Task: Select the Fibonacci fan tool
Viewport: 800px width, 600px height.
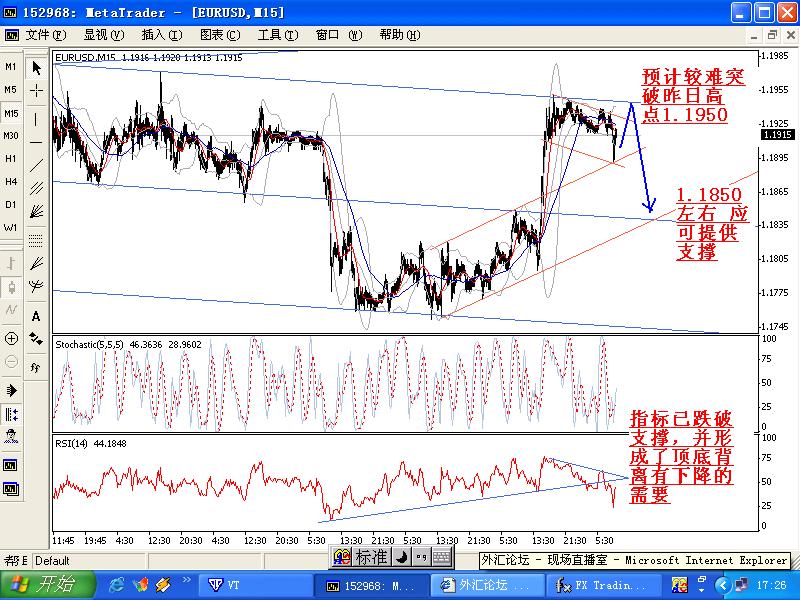Action: (x=36, y=263)
